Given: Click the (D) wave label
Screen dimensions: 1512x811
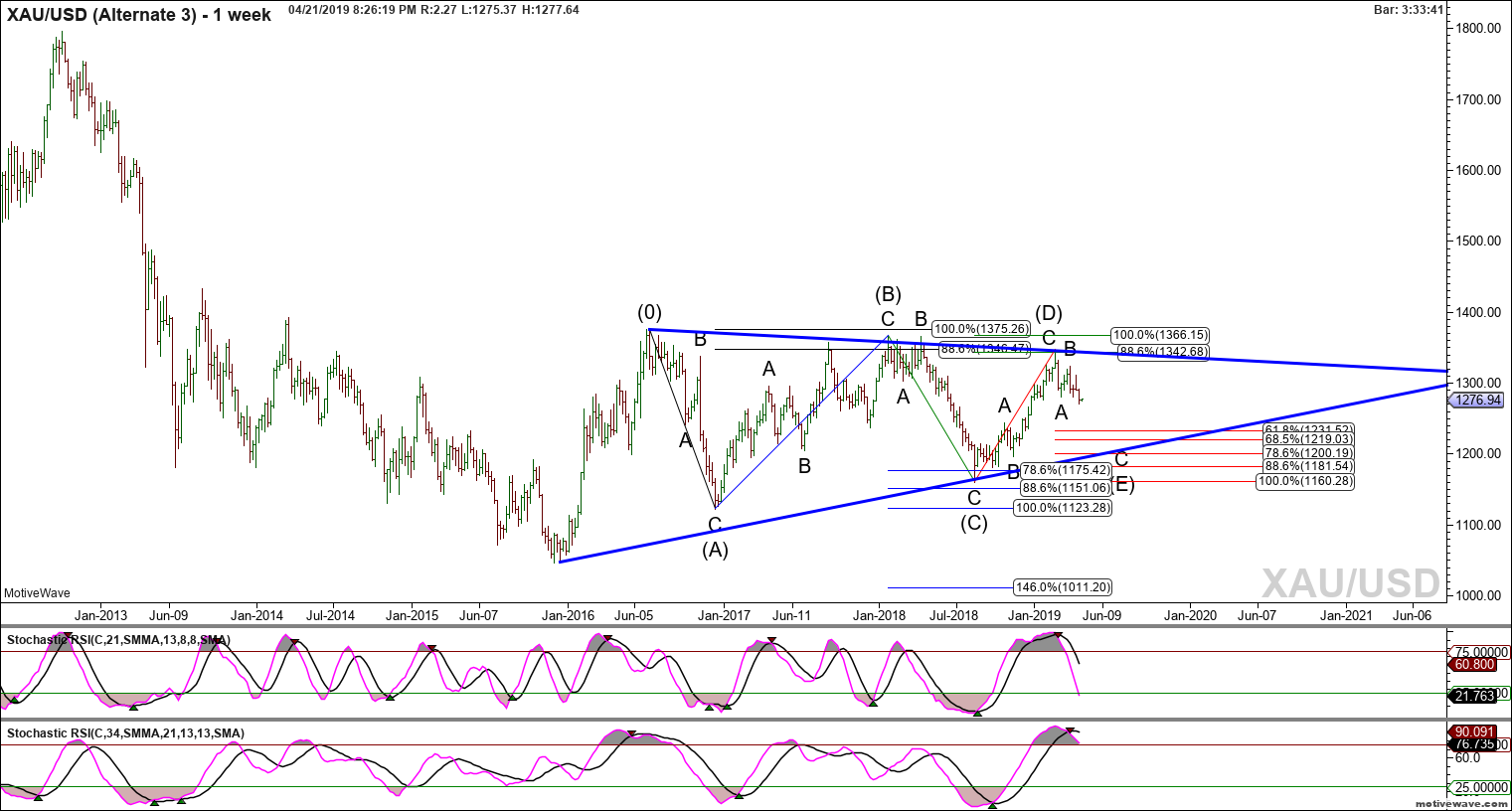Looking at the screenshot, I should click(1049, 314).
